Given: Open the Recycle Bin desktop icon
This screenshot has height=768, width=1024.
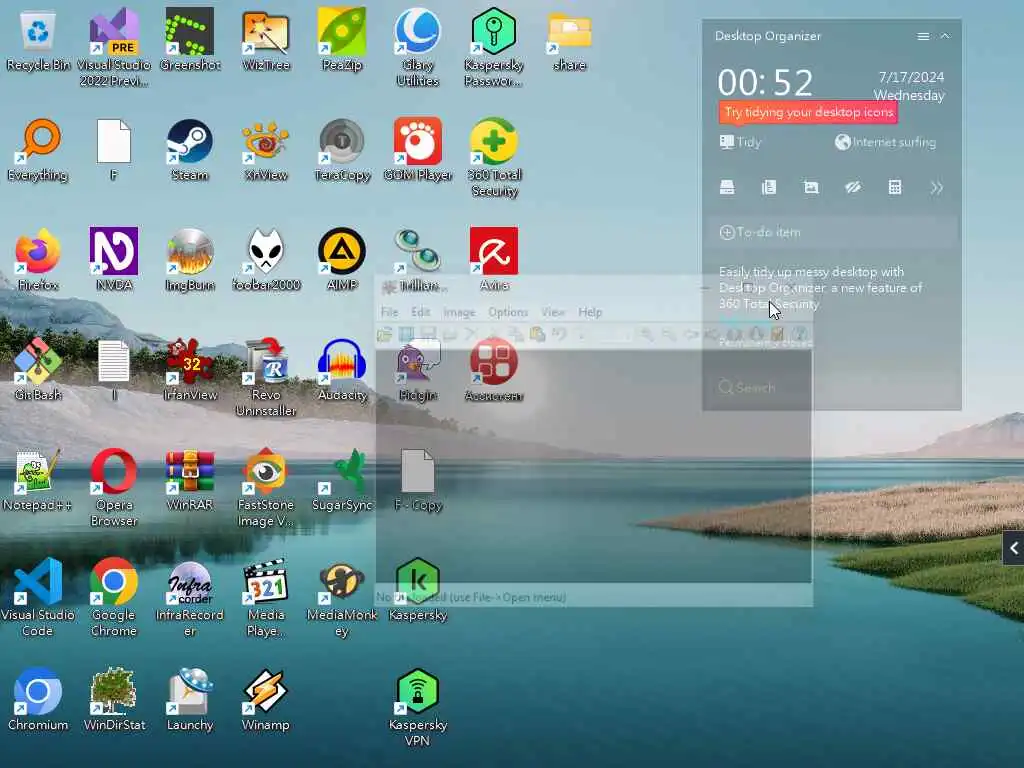Looking at the screenshot, I should click(x=38, y=40).
